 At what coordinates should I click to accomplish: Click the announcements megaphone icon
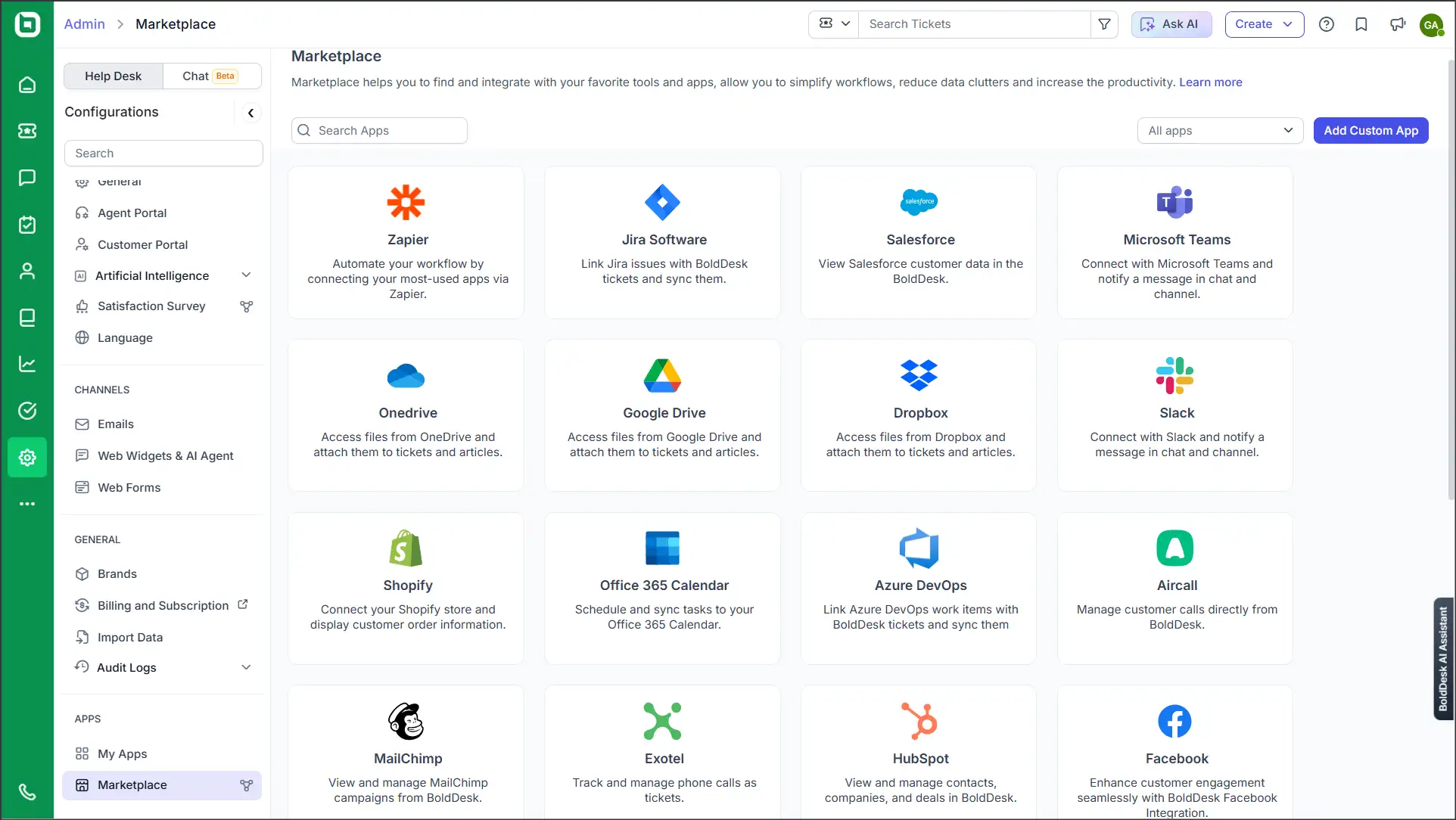(1397, 24)
